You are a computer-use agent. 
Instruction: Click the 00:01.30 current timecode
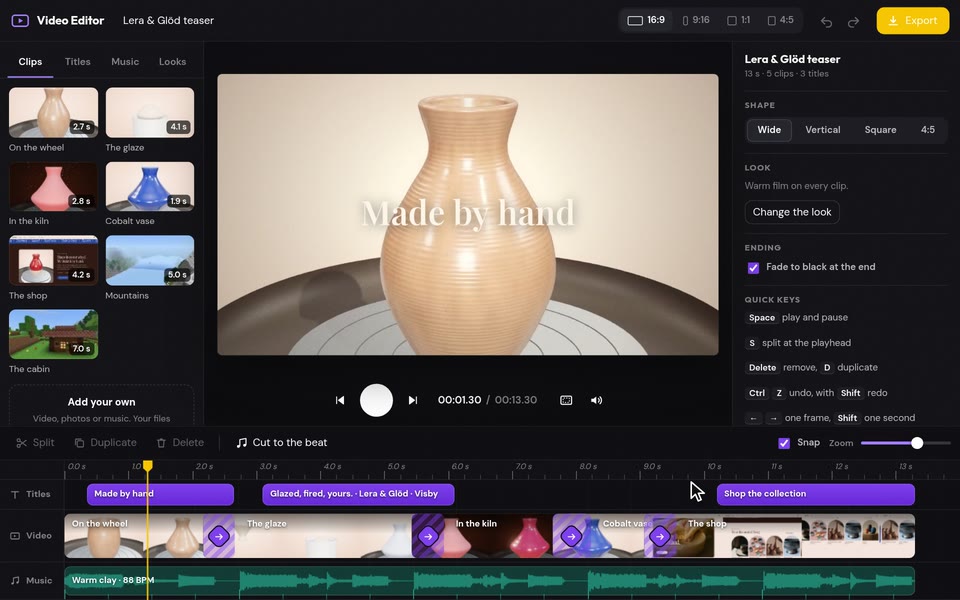coord(459,400)
